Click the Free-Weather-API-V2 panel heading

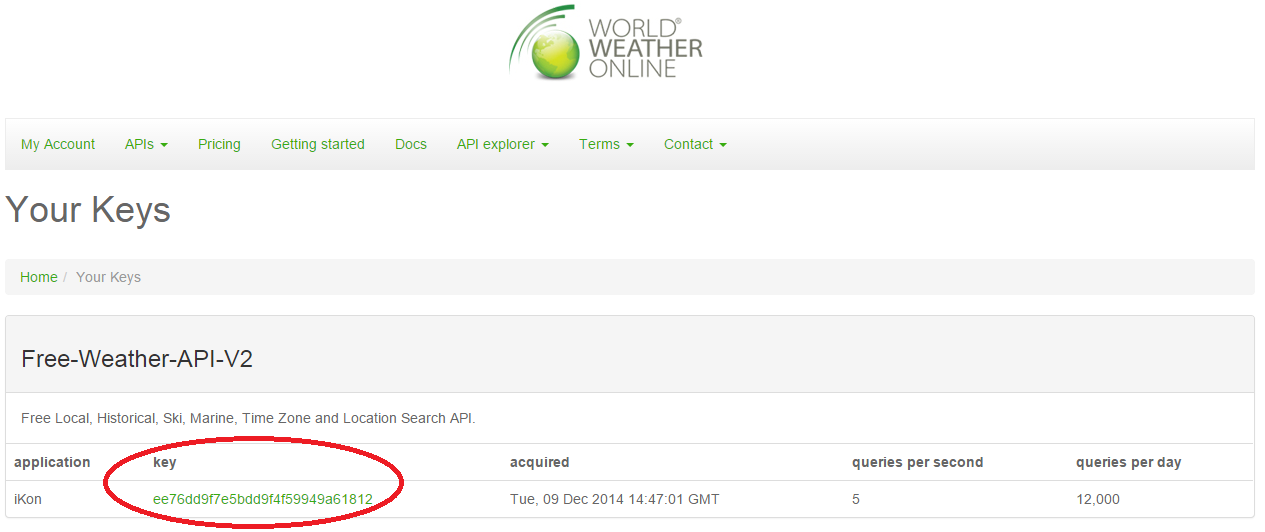click(x=137, y=359)
